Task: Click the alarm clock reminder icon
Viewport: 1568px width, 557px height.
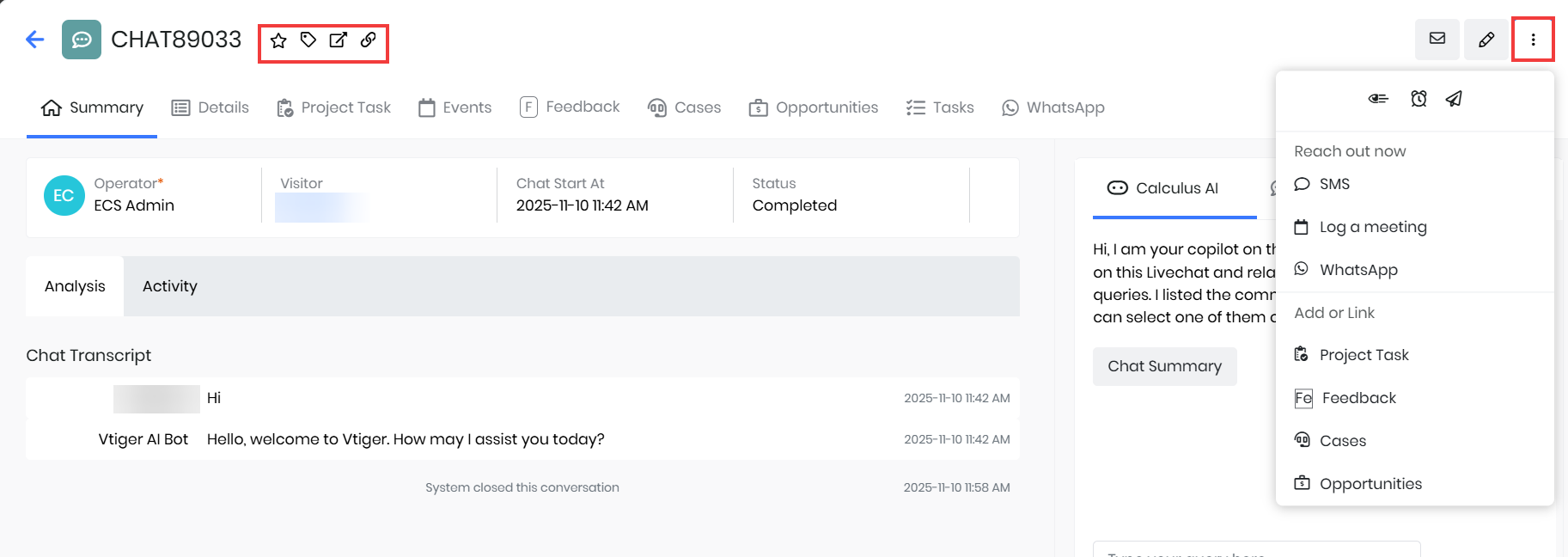Action: 1419,99
